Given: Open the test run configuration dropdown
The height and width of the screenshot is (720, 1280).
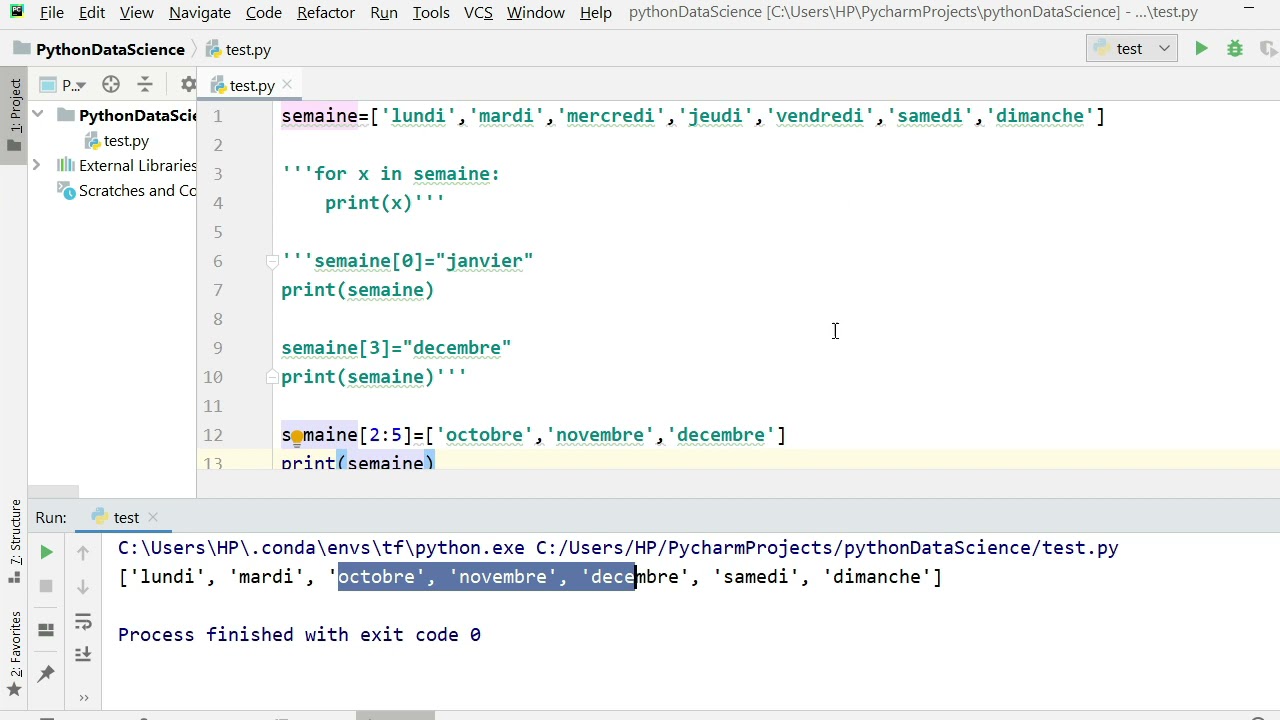Looking at the screenshot, I should click(x=1132, y=48).
